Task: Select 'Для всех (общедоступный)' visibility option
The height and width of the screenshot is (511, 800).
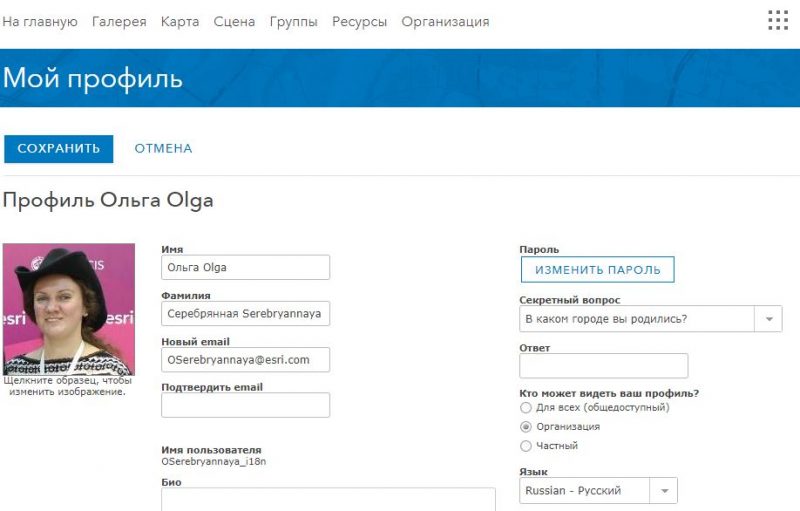Action: 526,408
